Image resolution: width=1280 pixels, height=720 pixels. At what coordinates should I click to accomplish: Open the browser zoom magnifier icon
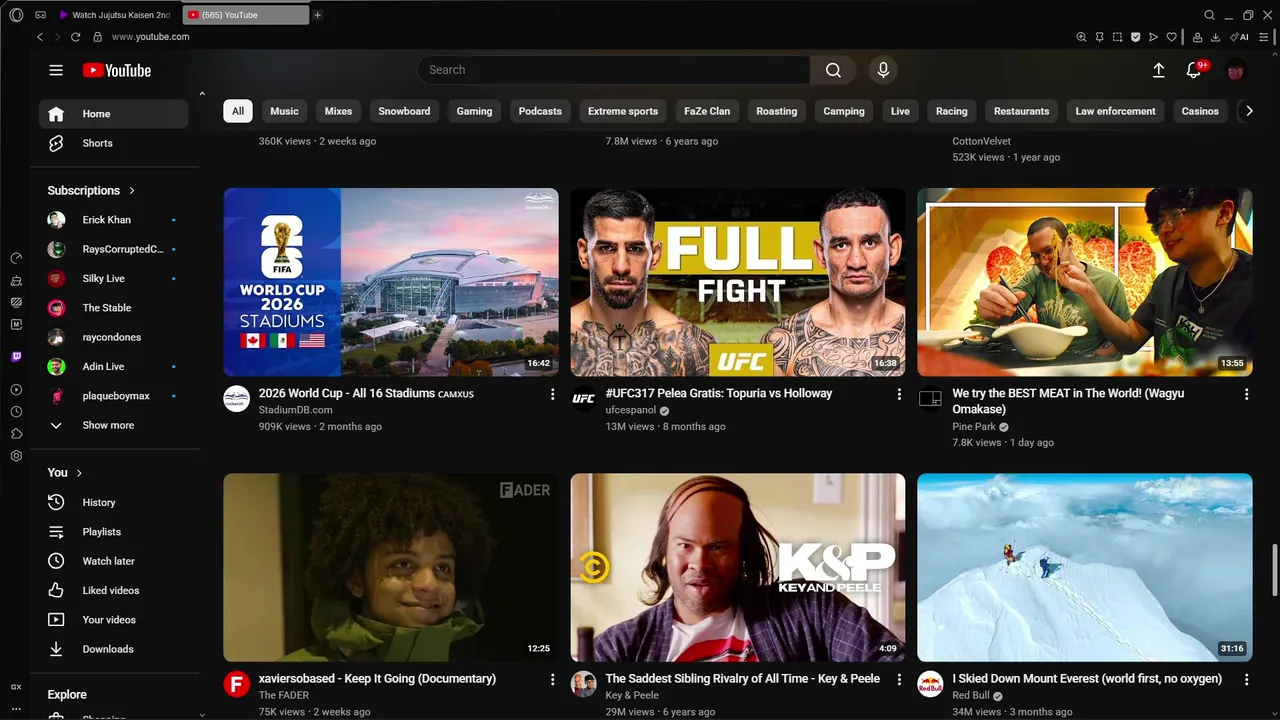(x=1081, y=37)
